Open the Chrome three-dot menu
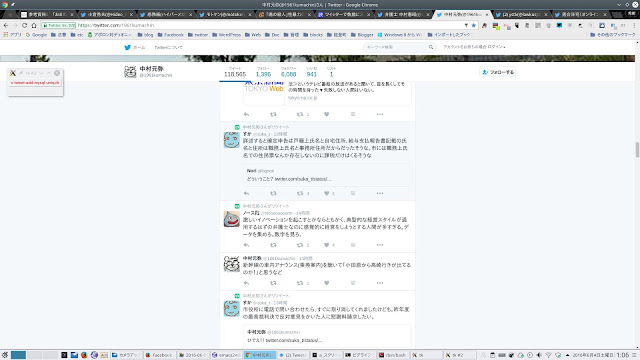Screen dimensions: 640x360 tap(634, 25)
